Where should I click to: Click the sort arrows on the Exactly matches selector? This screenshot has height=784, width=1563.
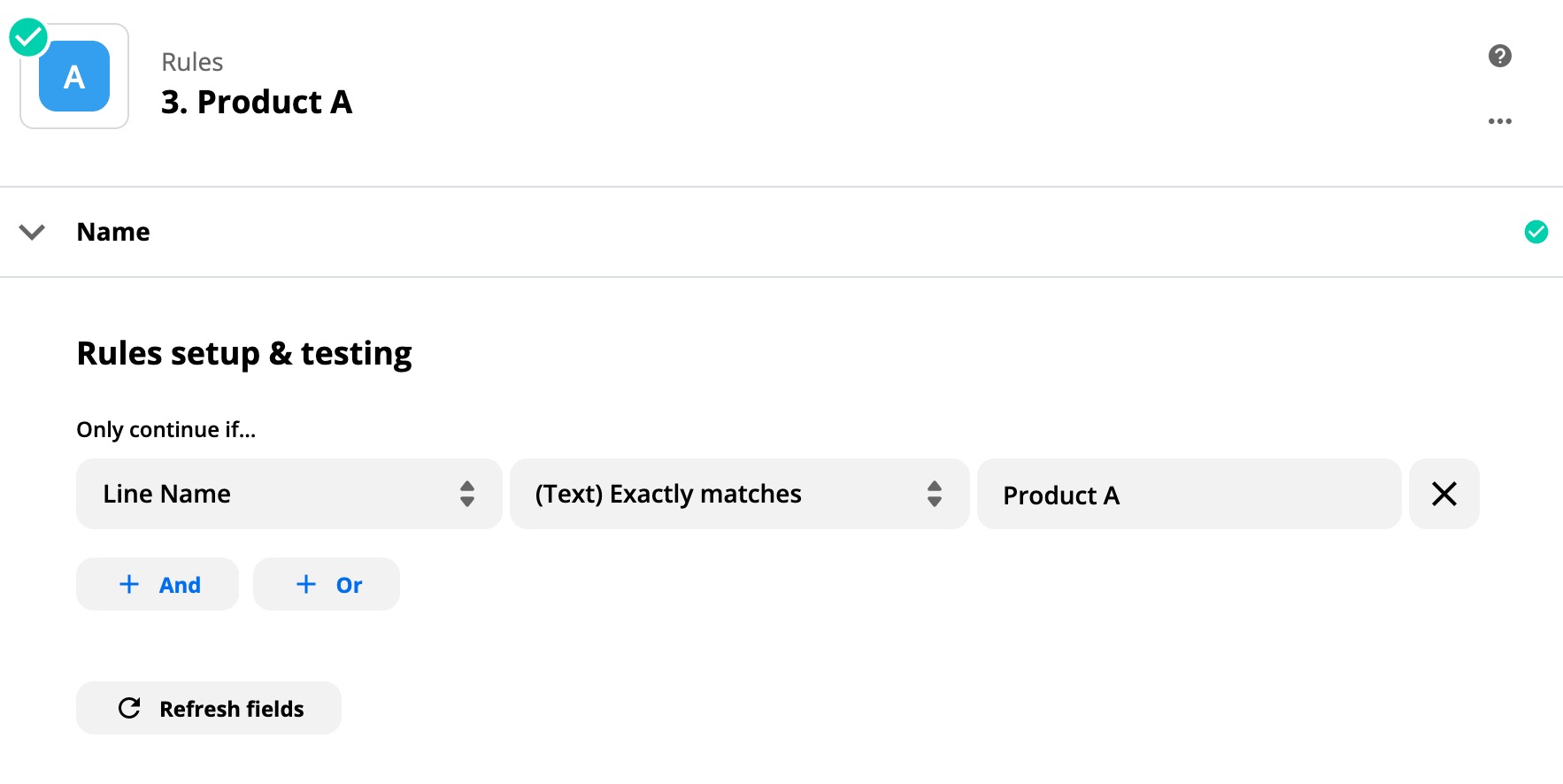coord(934,494)
